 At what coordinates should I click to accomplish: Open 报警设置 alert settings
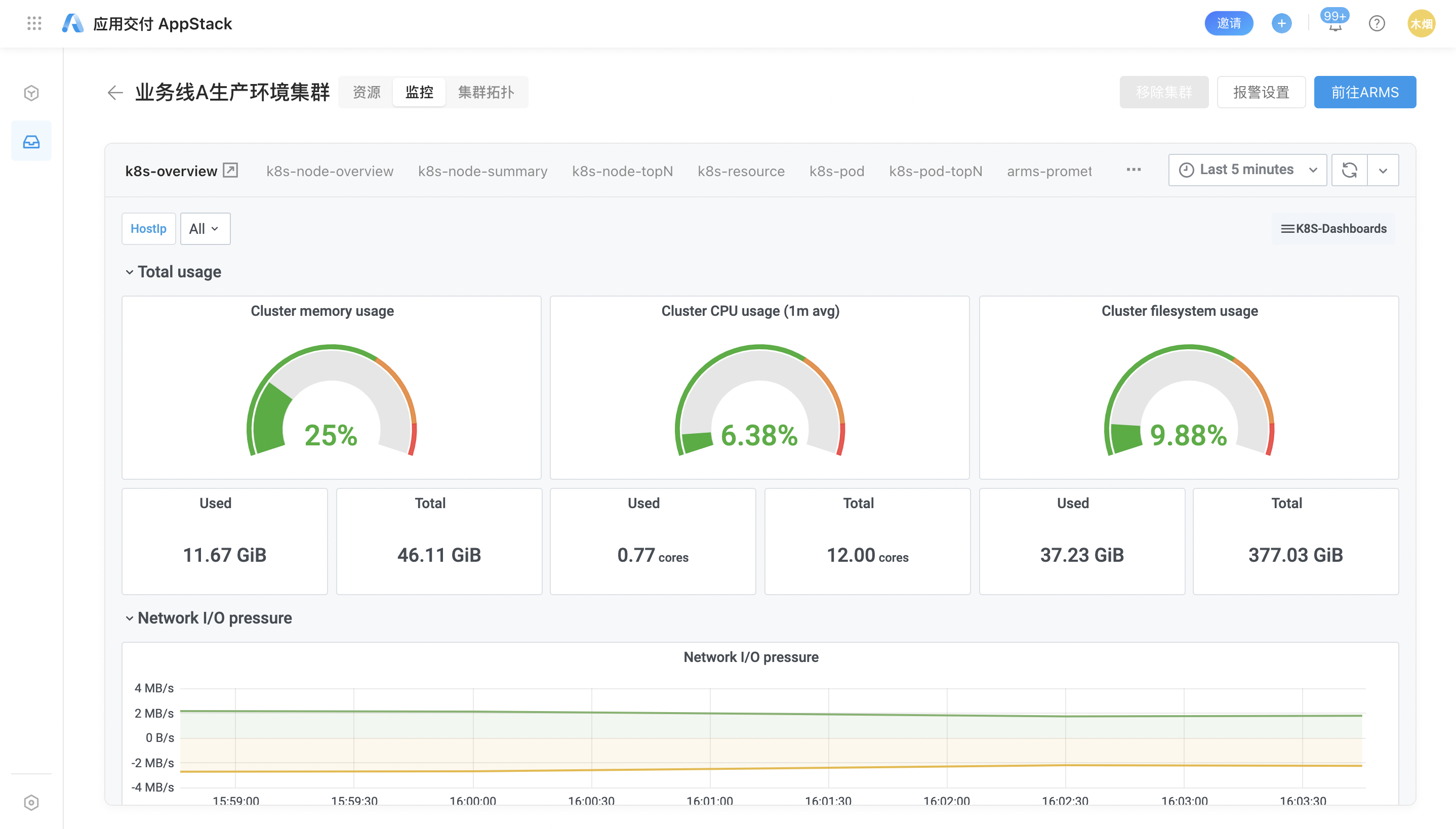coord(1261,92)
